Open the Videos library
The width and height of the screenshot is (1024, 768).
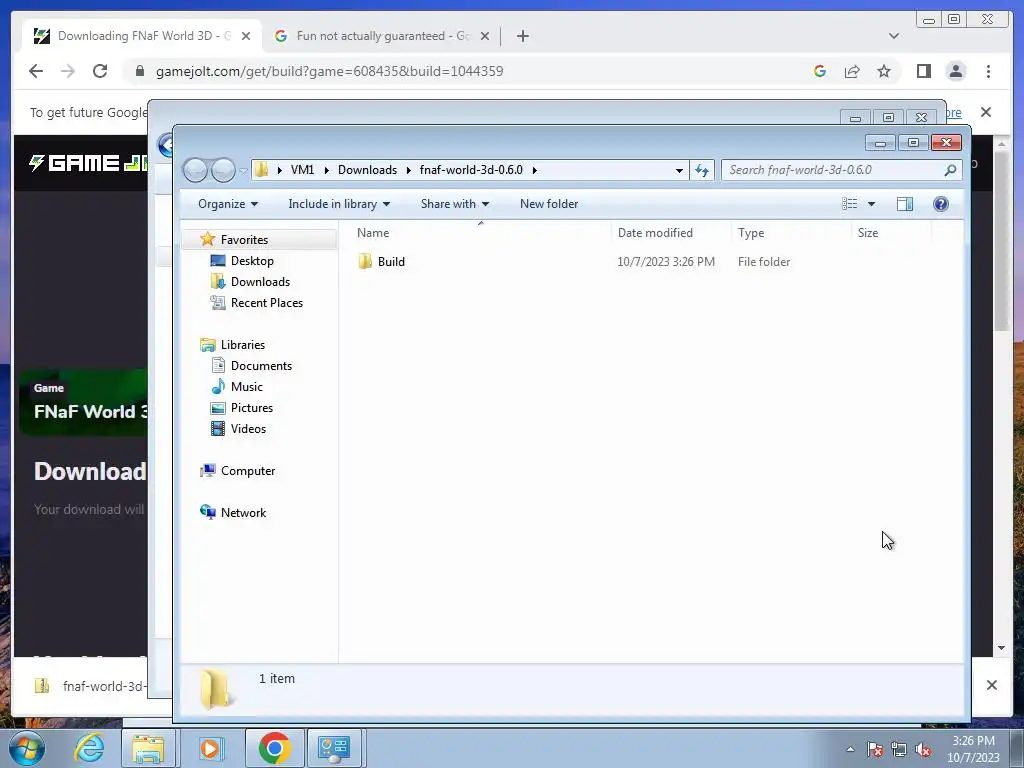tap(248, 428)
